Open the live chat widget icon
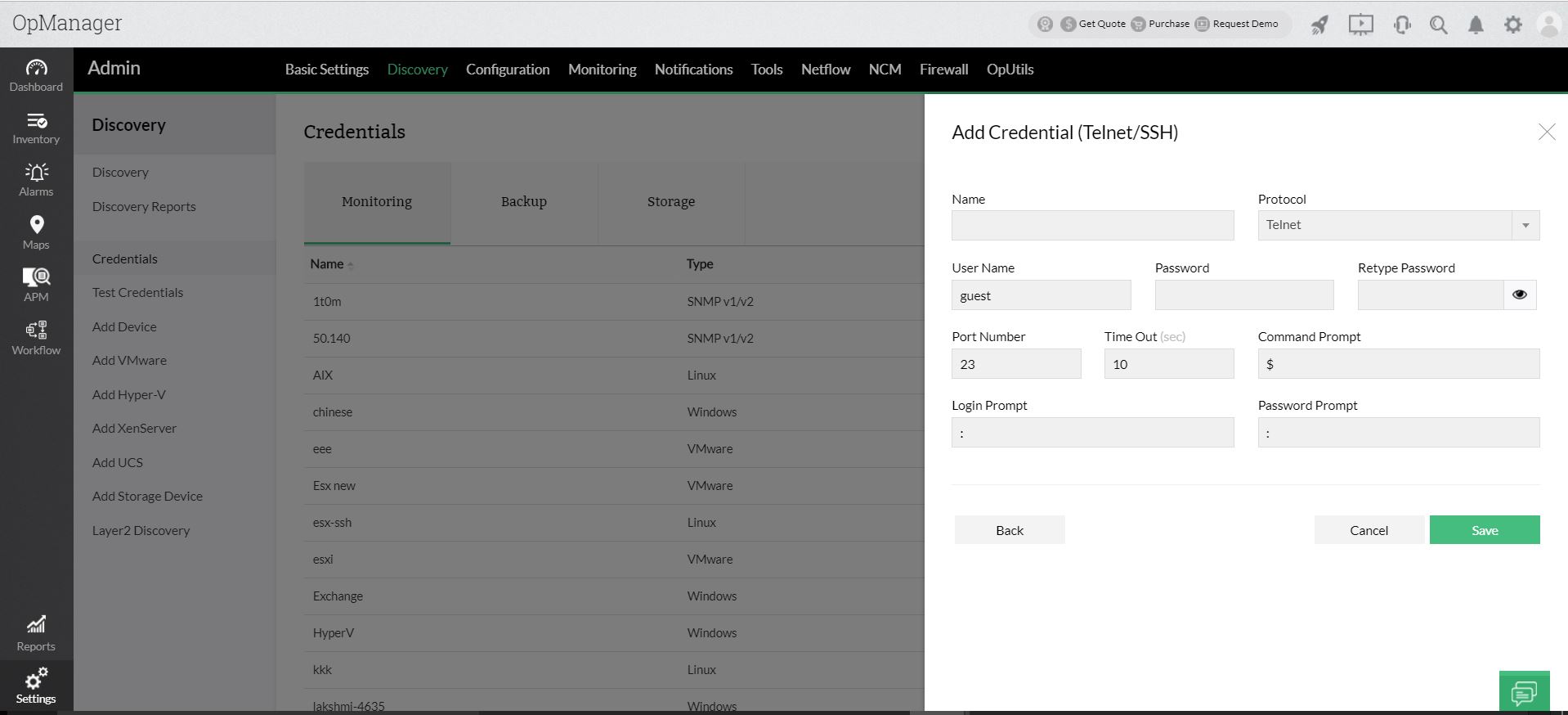This screenshot has height=715, width=1568. (1524, 693)
